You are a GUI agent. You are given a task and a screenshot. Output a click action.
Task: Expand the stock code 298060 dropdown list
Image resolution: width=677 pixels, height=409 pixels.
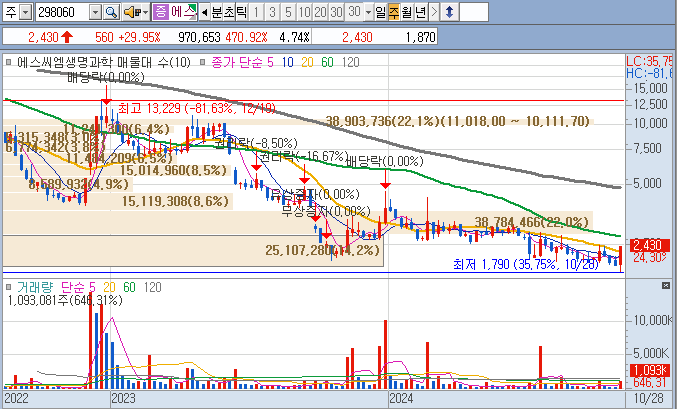click(x=95, y=12)
